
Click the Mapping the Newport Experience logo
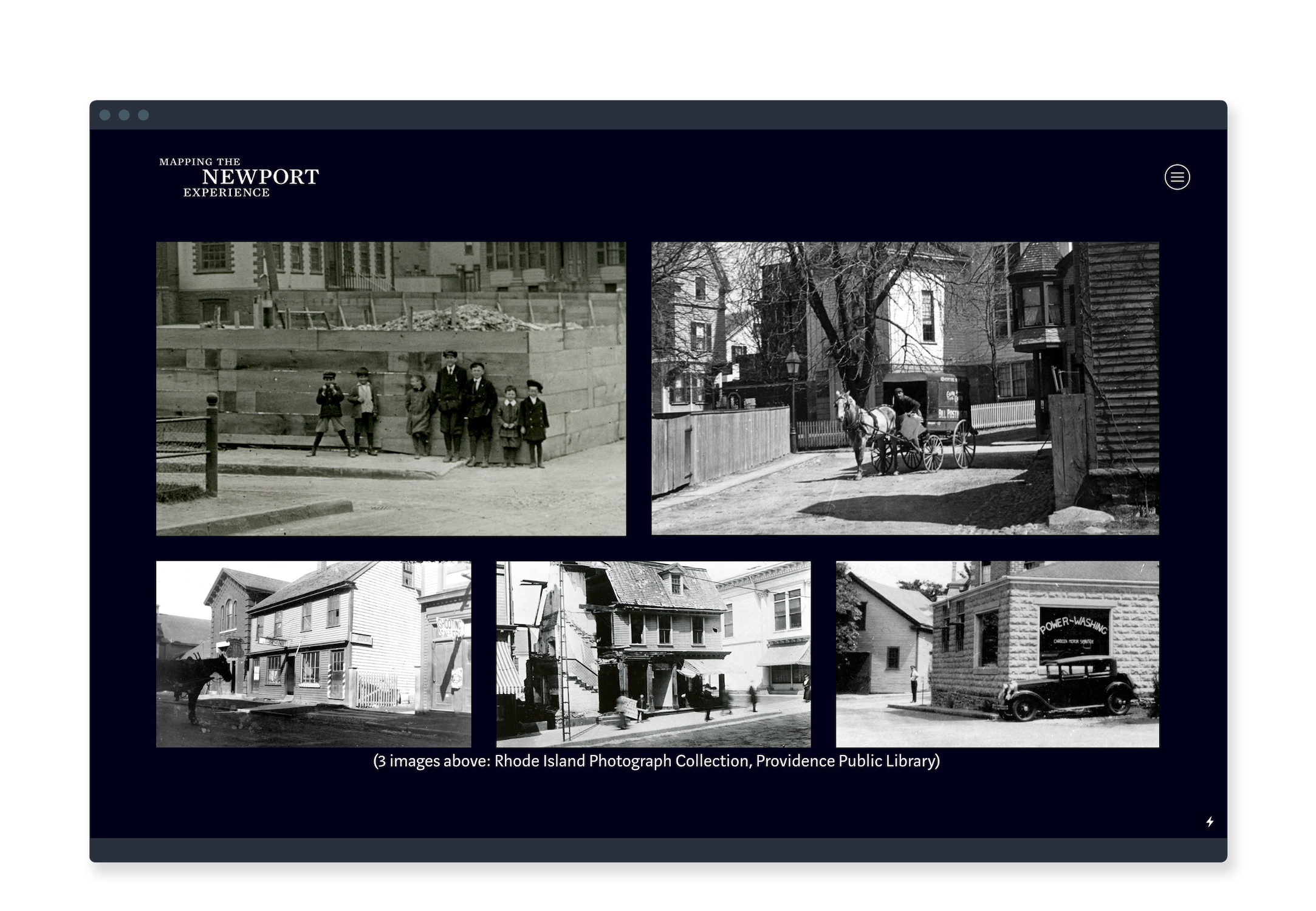tap(239, 177)
